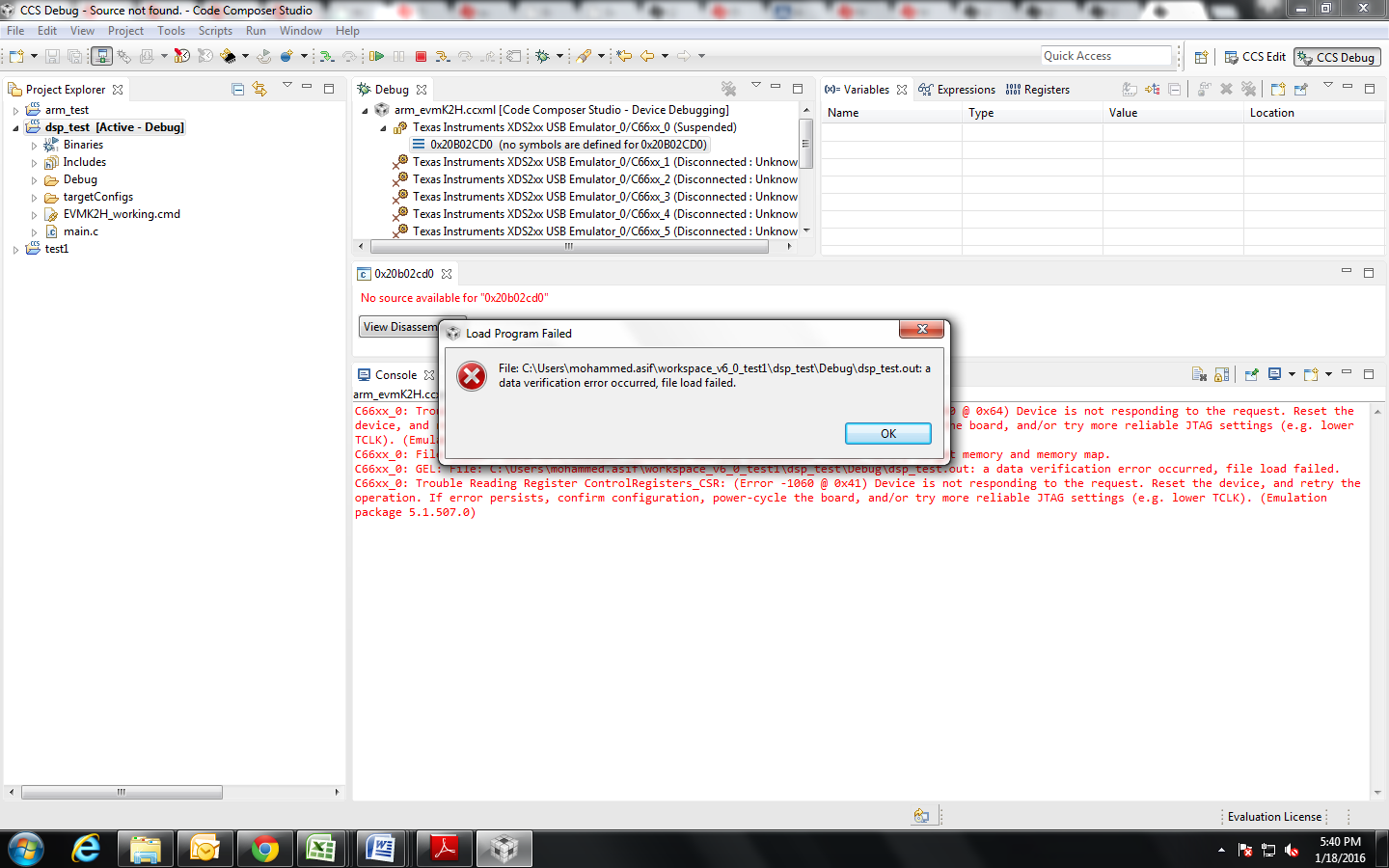This screenshot has height=868, width=1389.
Task: Switch to the Registers tab
Action: (x=1038, y=90)
